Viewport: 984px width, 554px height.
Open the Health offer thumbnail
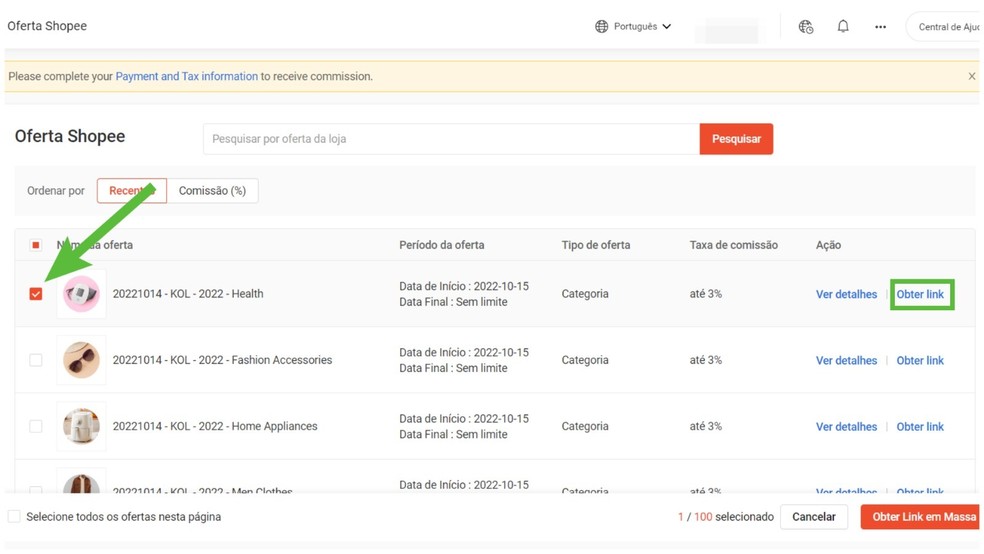point(81,294)
